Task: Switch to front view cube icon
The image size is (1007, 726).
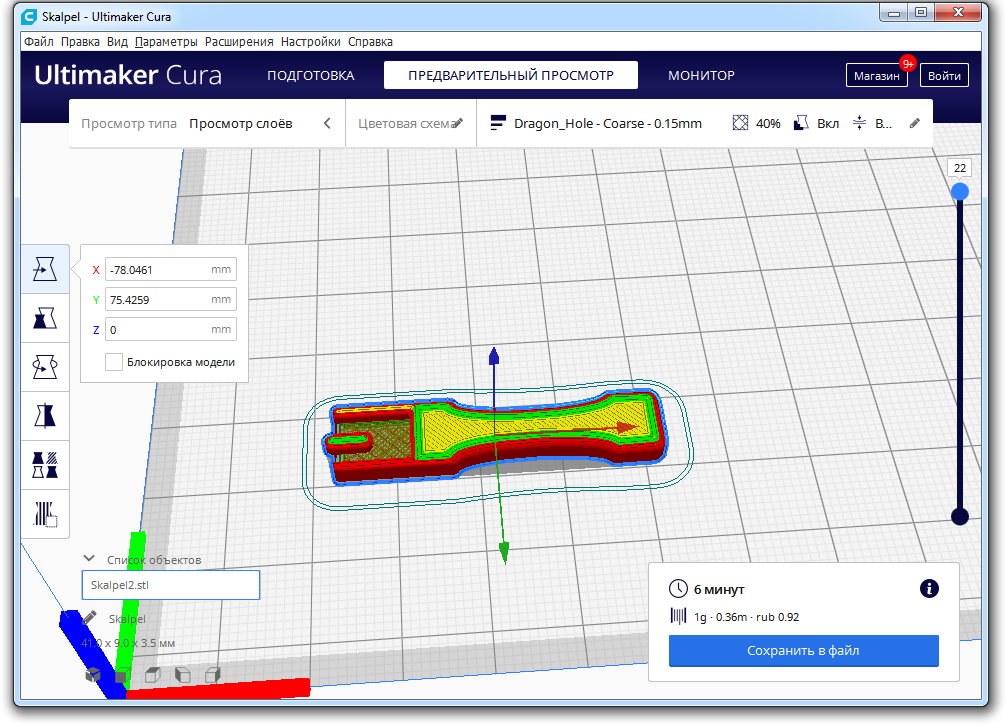Action: click(x=123, y=674)
